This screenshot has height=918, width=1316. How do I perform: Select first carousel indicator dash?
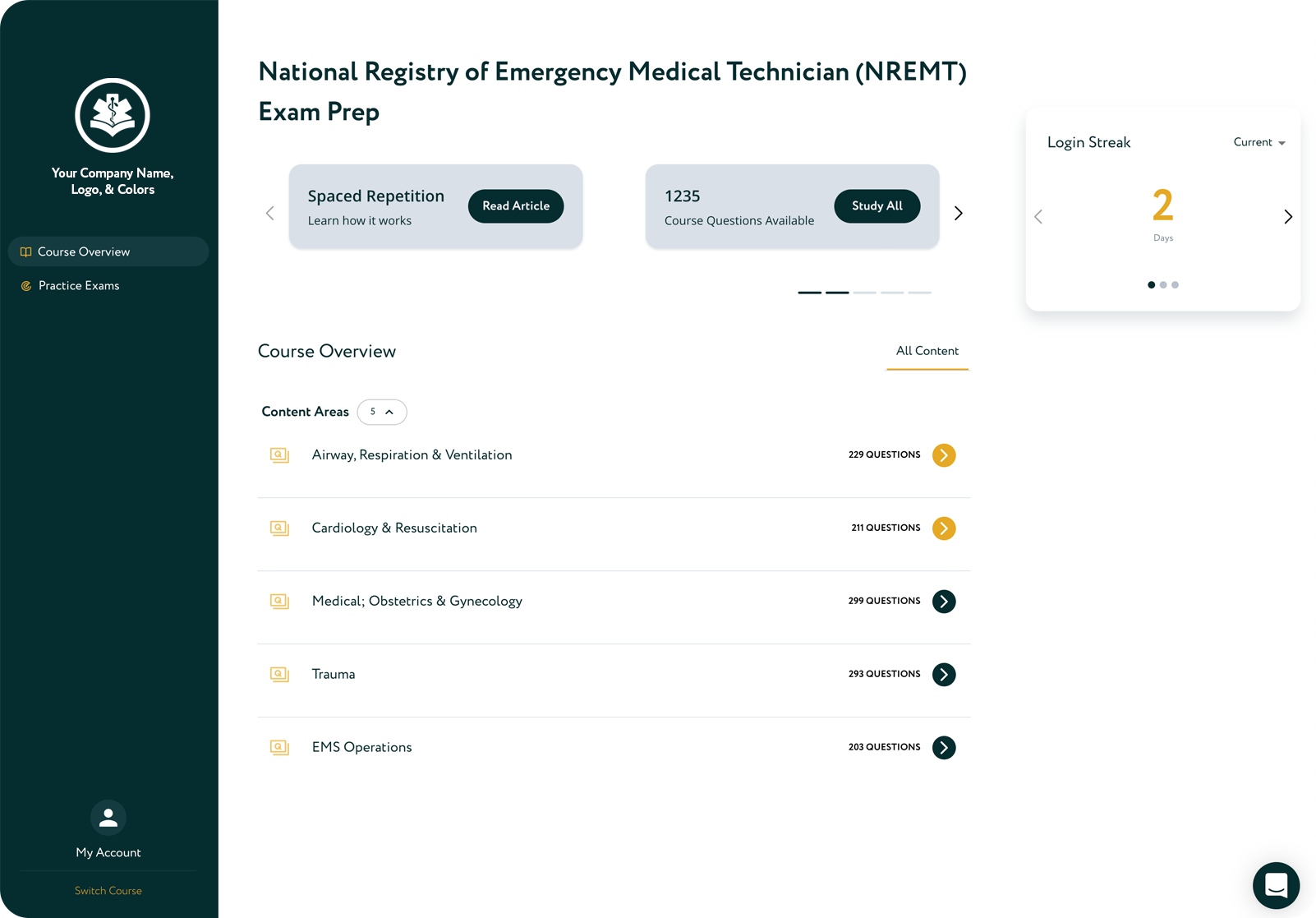click(810, 293)
